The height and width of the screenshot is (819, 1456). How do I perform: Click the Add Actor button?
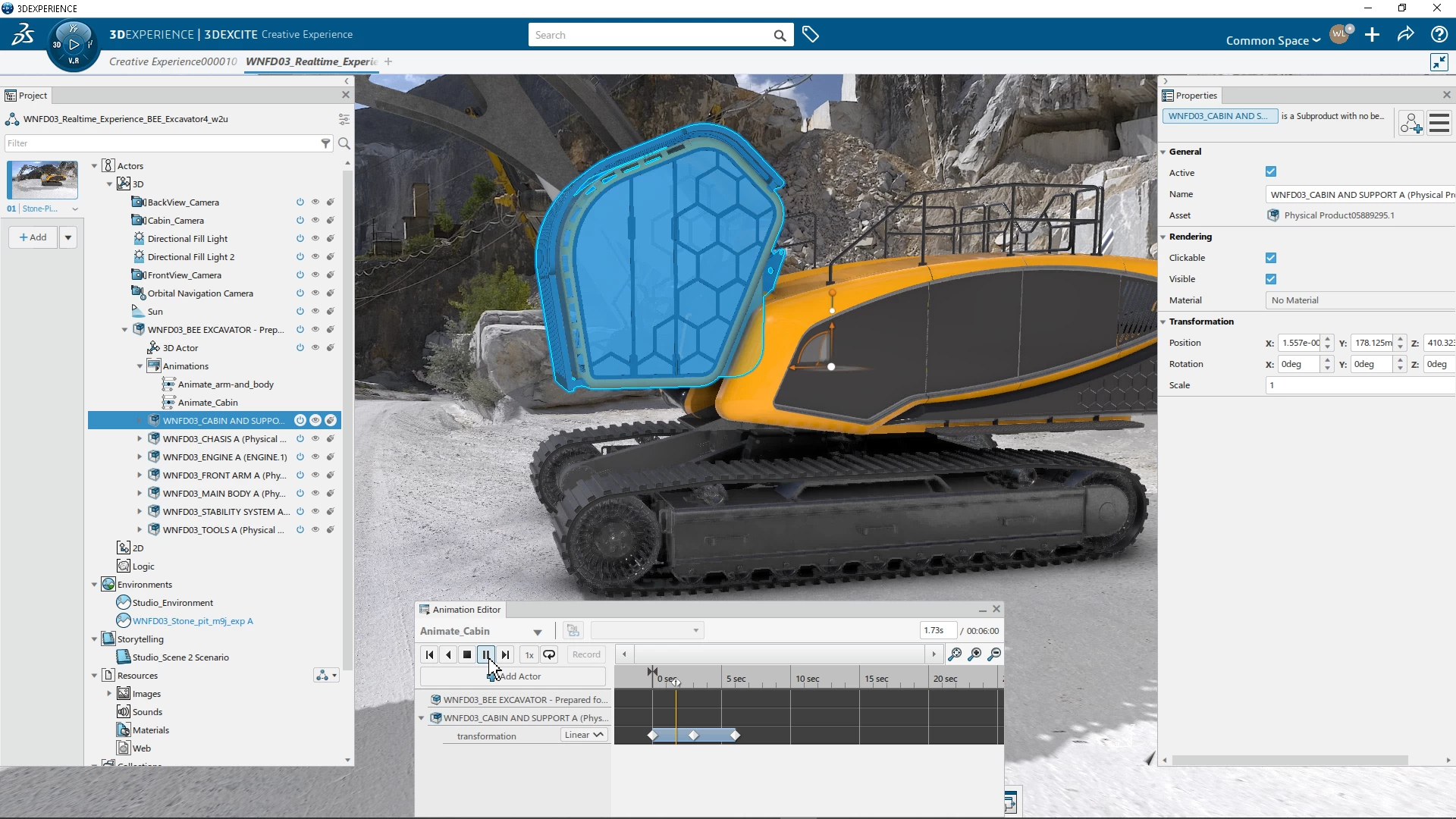[x=516, y=676]
